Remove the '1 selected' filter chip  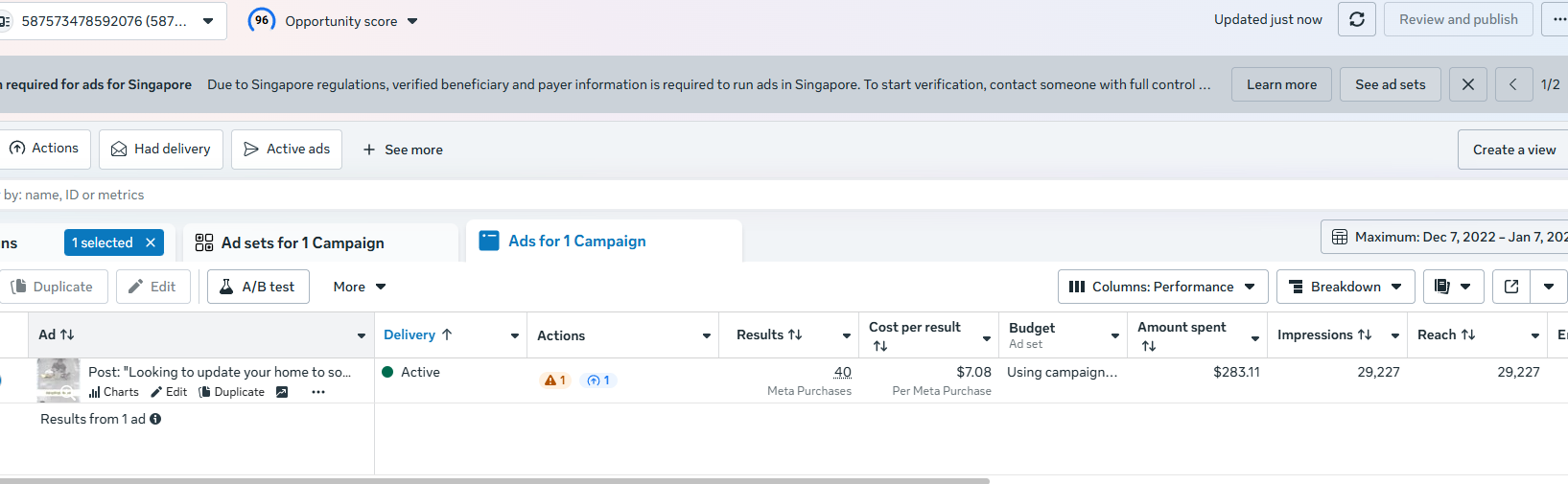(151, 242)
